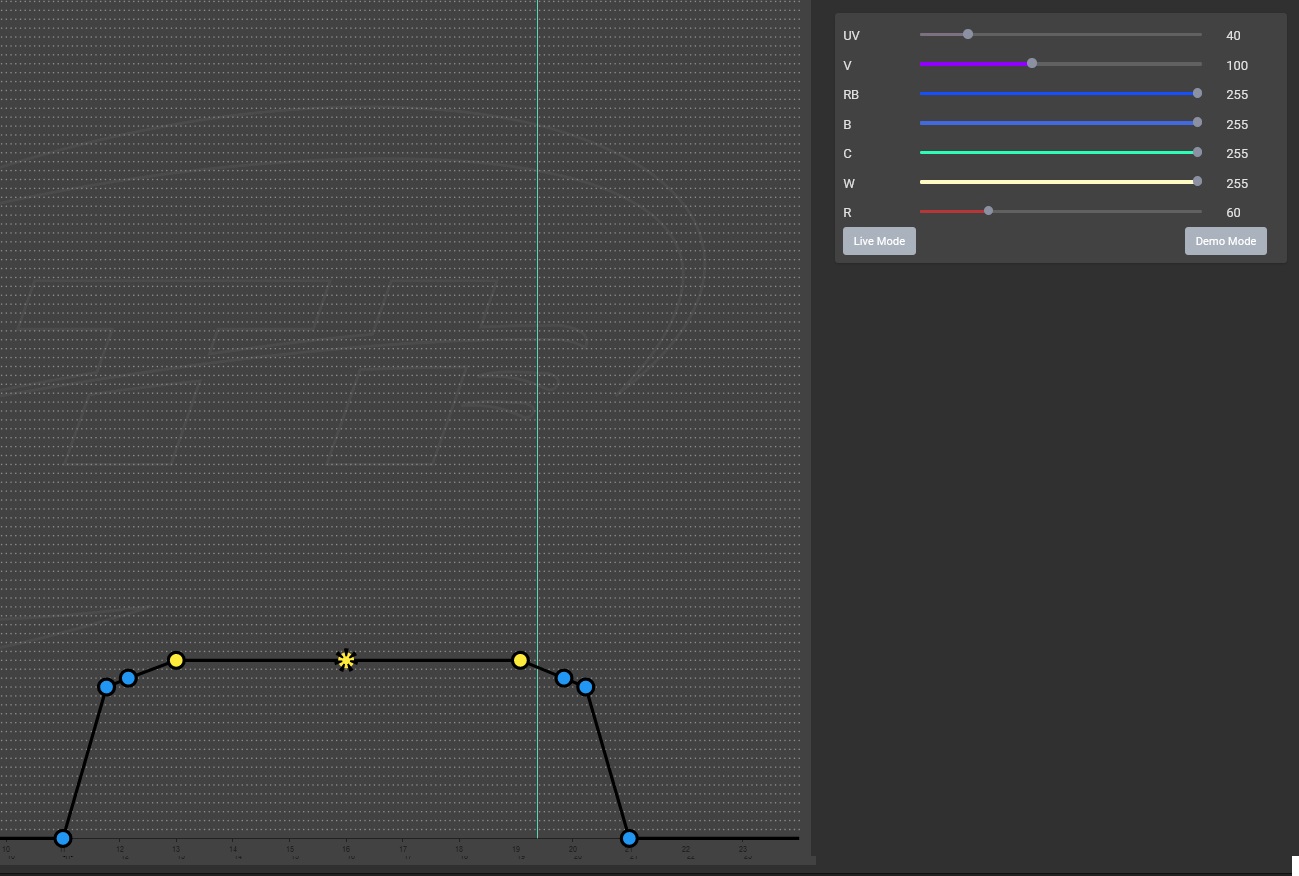Select the blue curve point at hour 11

pos(63,838)
